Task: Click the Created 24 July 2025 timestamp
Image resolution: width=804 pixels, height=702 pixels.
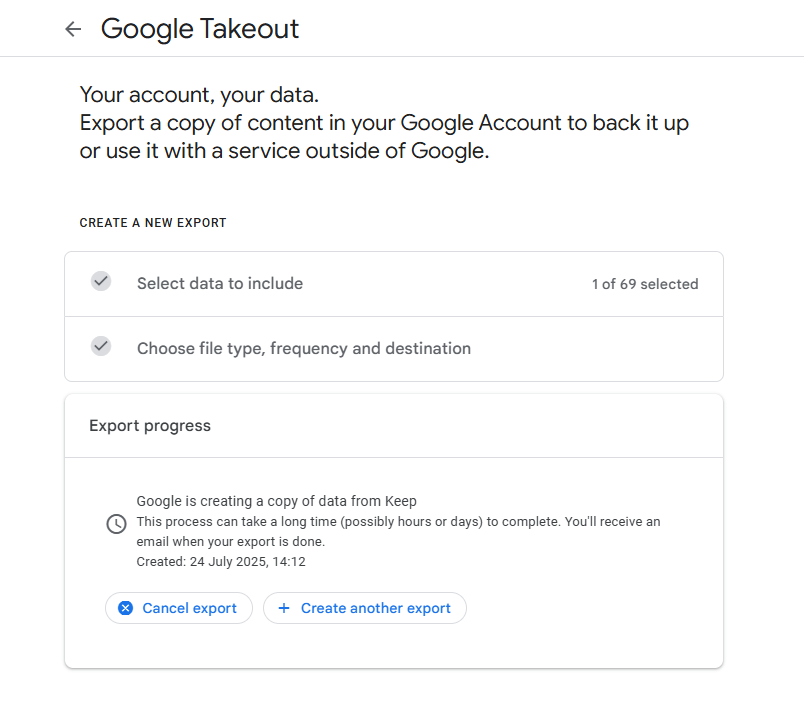Action: coord(221,562)
